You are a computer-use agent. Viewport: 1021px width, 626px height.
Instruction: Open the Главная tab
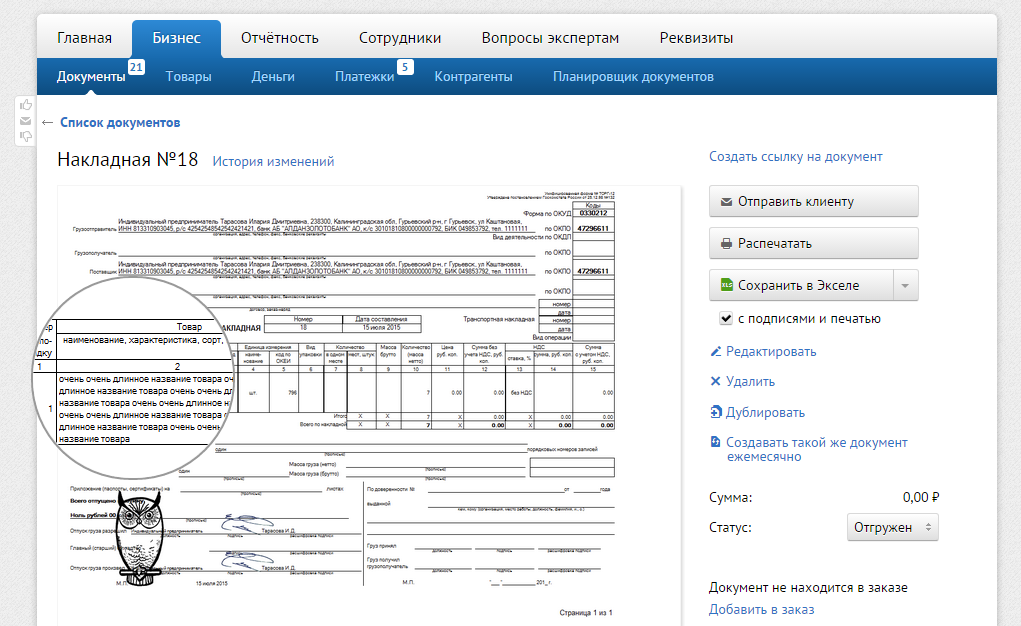pos(85,38)
